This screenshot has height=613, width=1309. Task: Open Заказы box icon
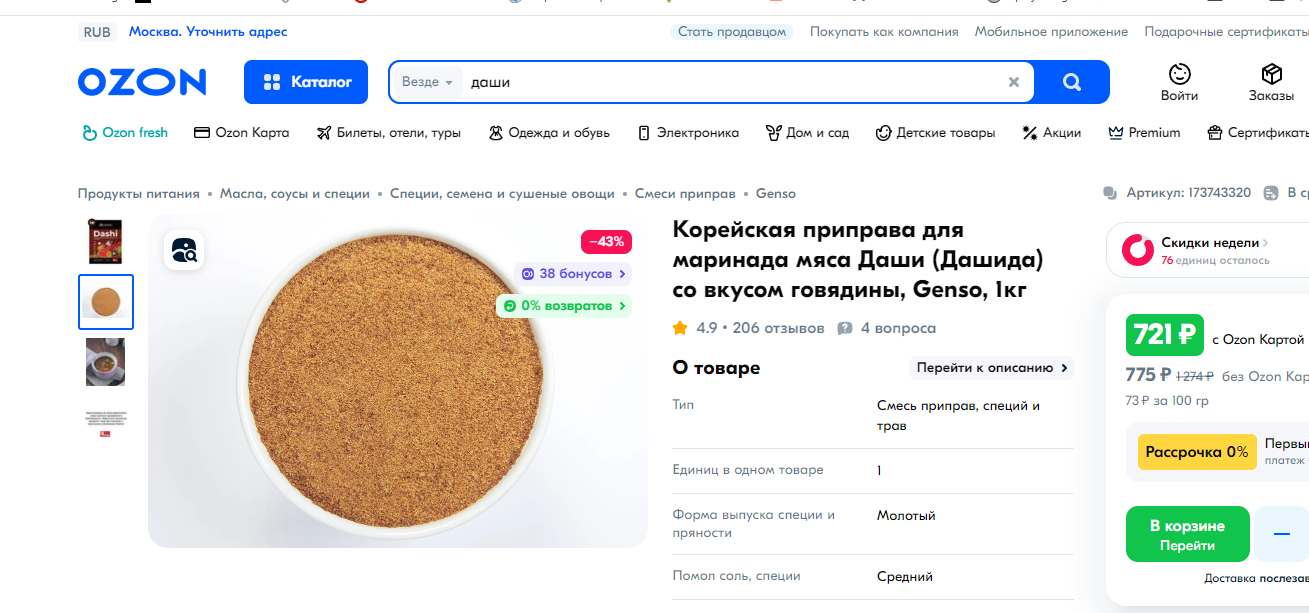1271,74
